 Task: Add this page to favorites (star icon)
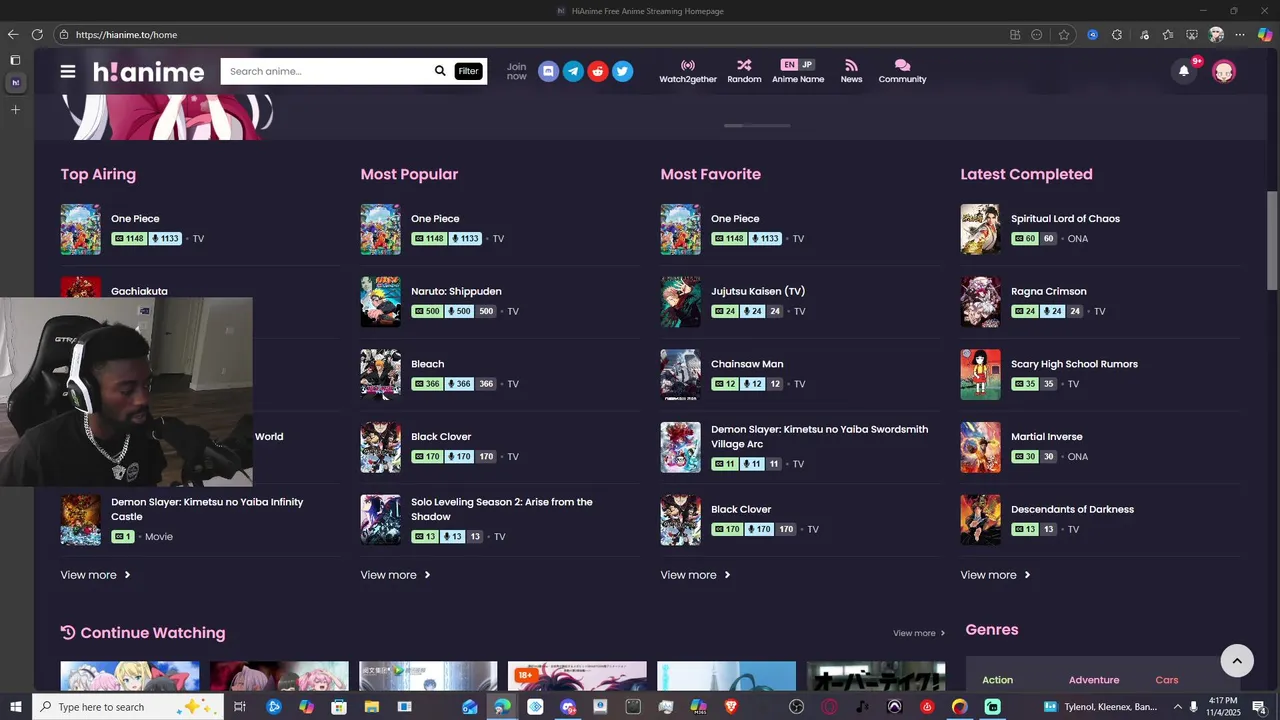pos(1064,34)
